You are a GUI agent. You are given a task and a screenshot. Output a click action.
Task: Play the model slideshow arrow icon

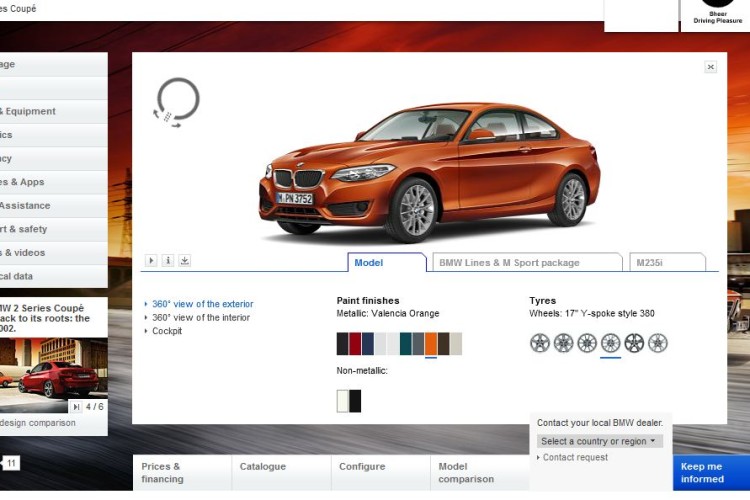(x=151, y=260)
